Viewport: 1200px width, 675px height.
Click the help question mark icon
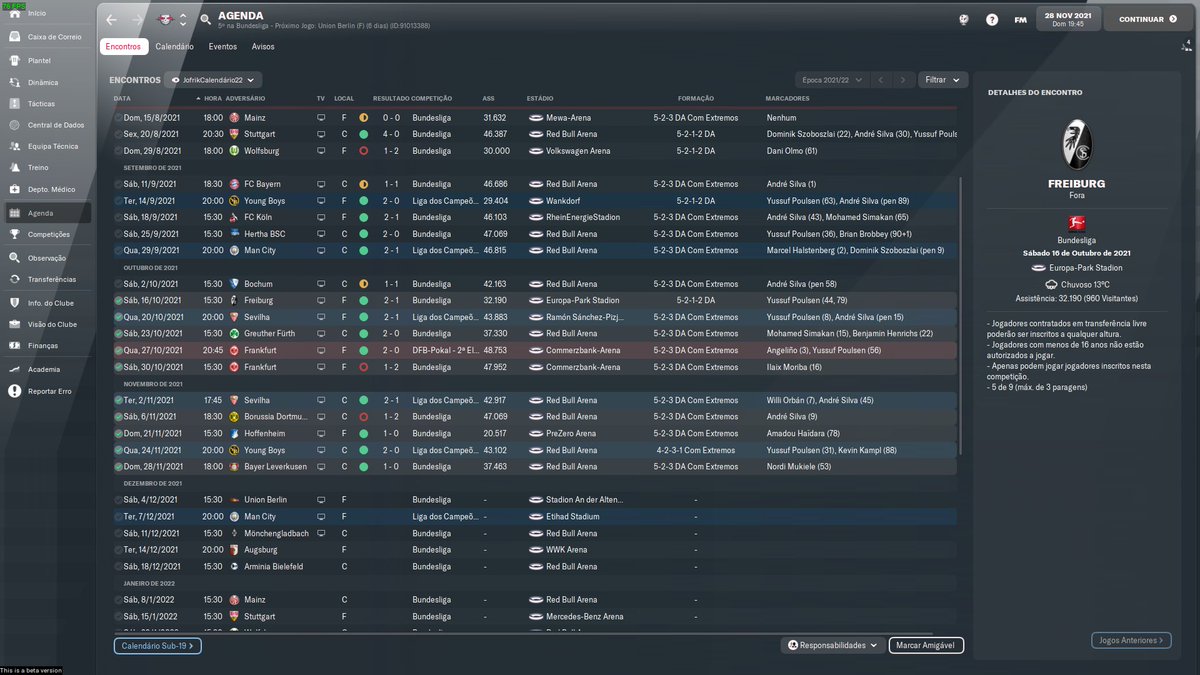pos(992,19)
